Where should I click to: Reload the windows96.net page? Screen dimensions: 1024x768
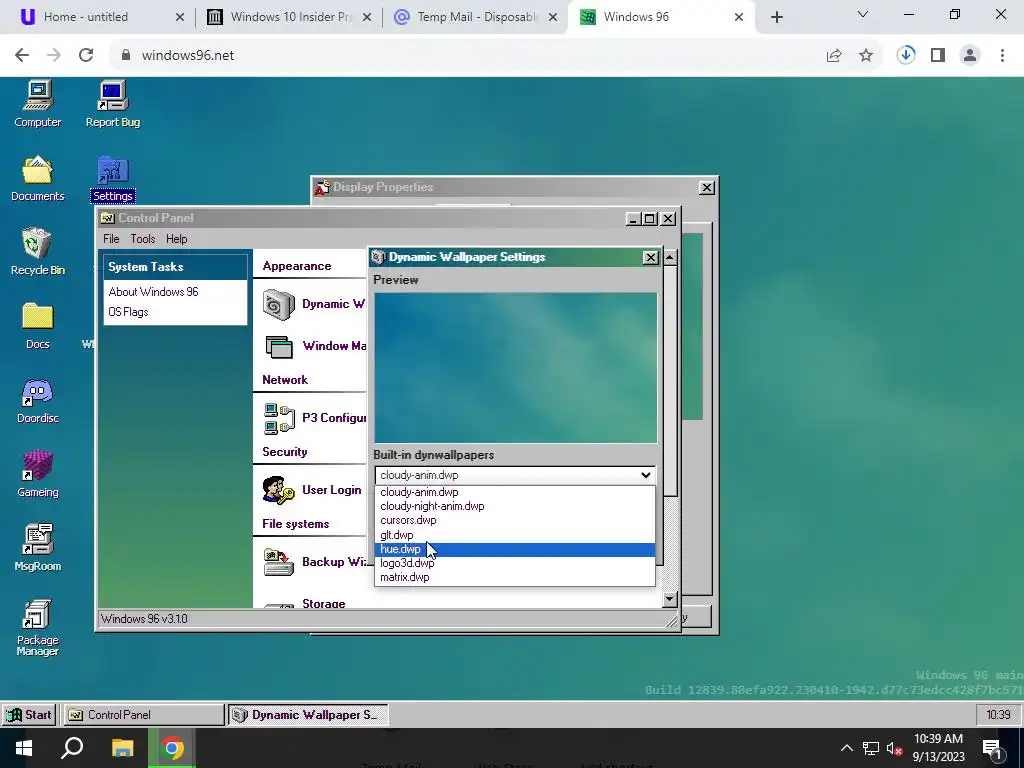tap(86, 56)
